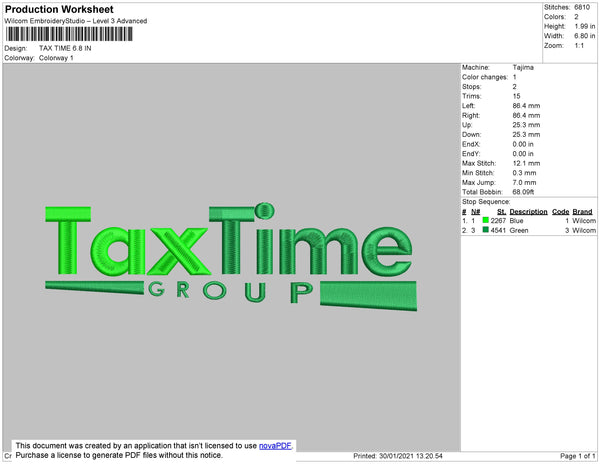Select the Trims value 15
600x464 pixels.
517,96
